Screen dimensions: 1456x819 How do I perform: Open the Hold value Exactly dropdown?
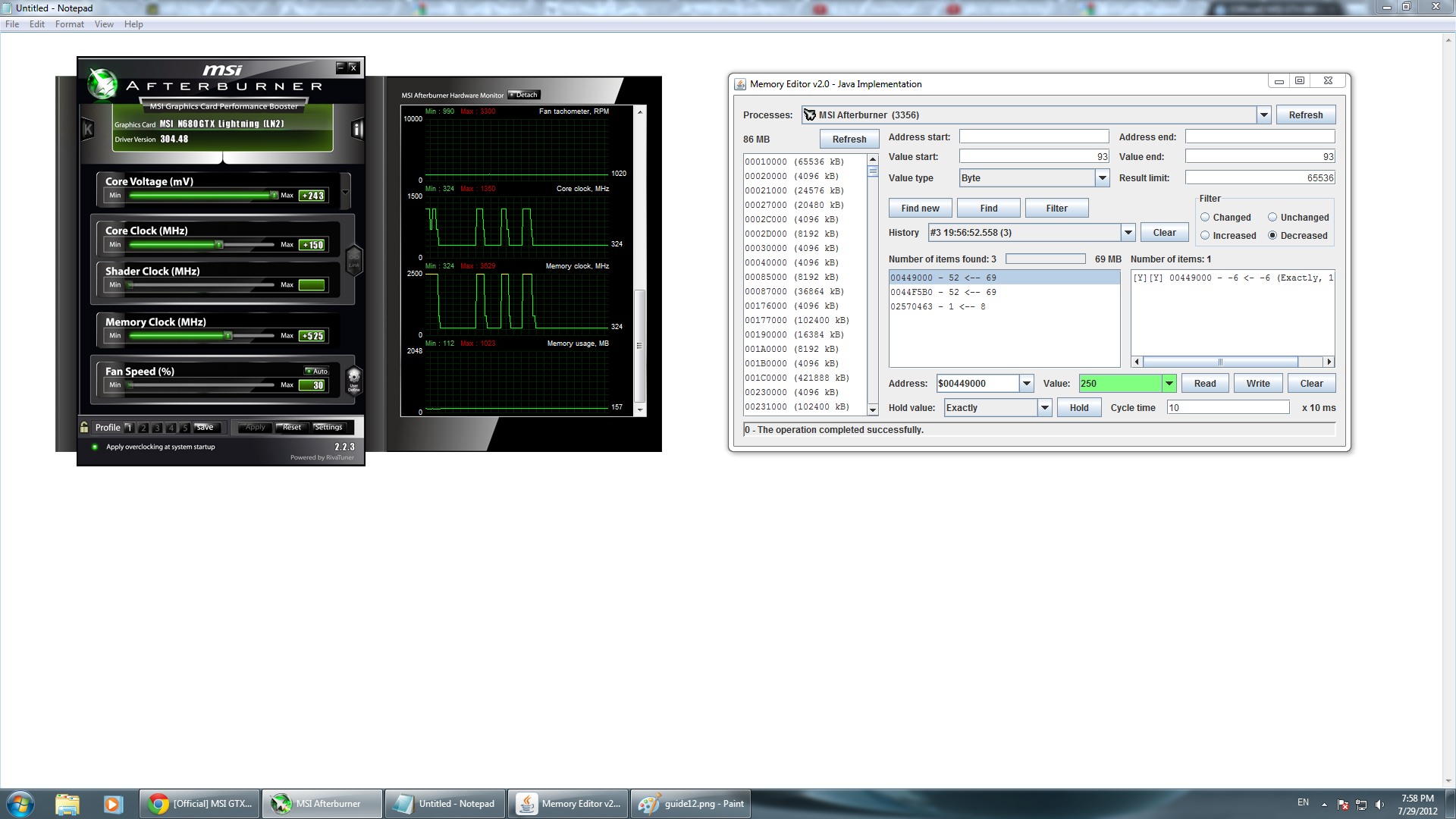point(1045,408)
